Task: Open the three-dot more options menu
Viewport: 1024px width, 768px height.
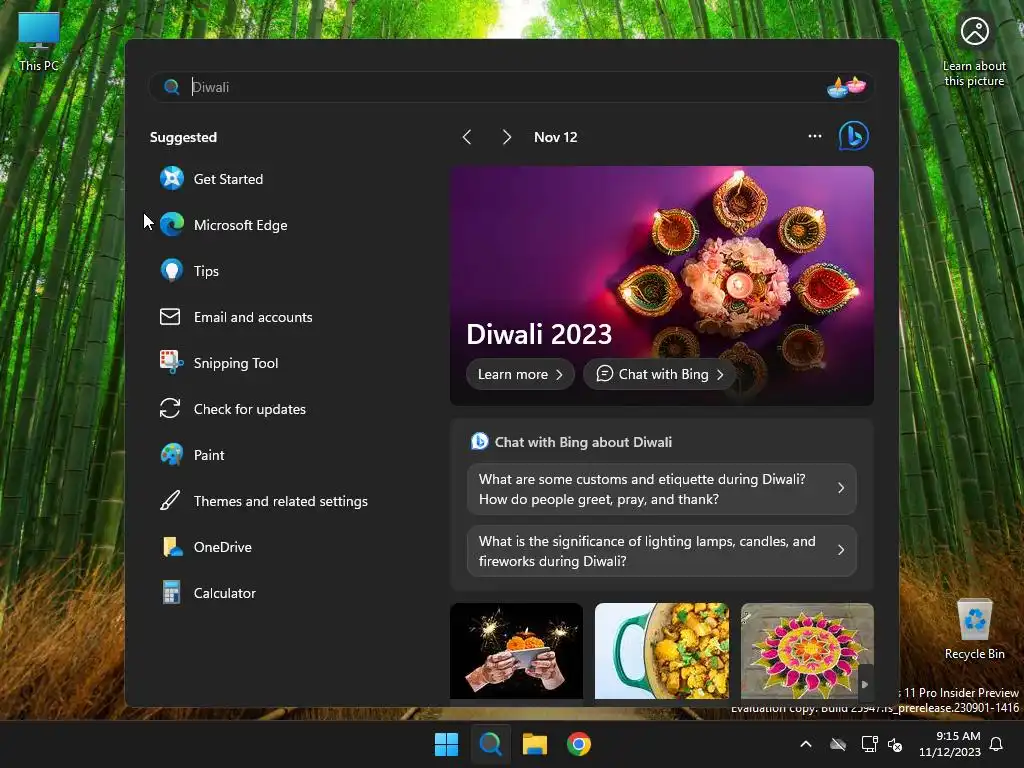Action: (x=814, y=136)
